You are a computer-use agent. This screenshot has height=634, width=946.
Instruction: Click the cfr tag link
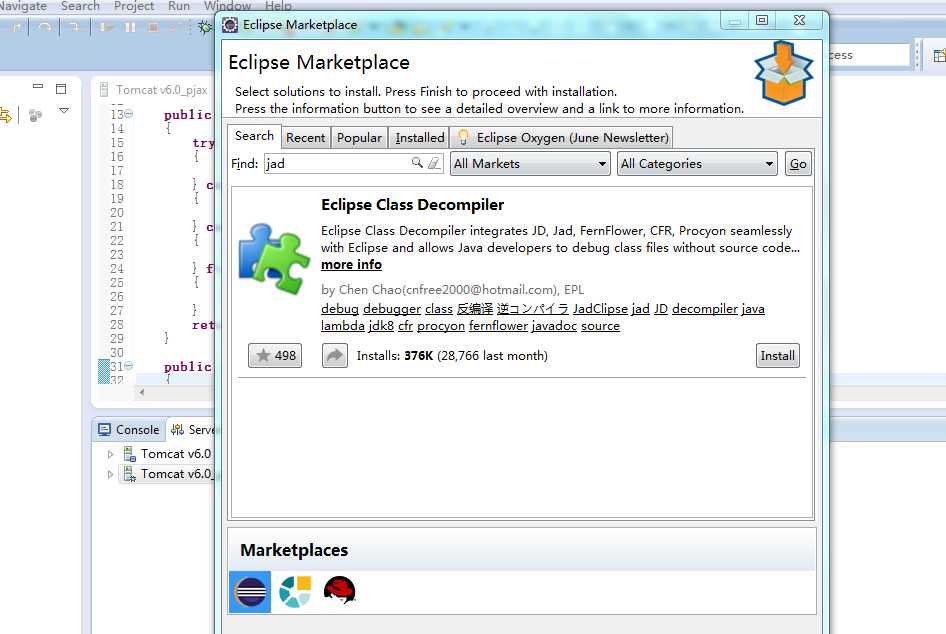click(405, 326)
